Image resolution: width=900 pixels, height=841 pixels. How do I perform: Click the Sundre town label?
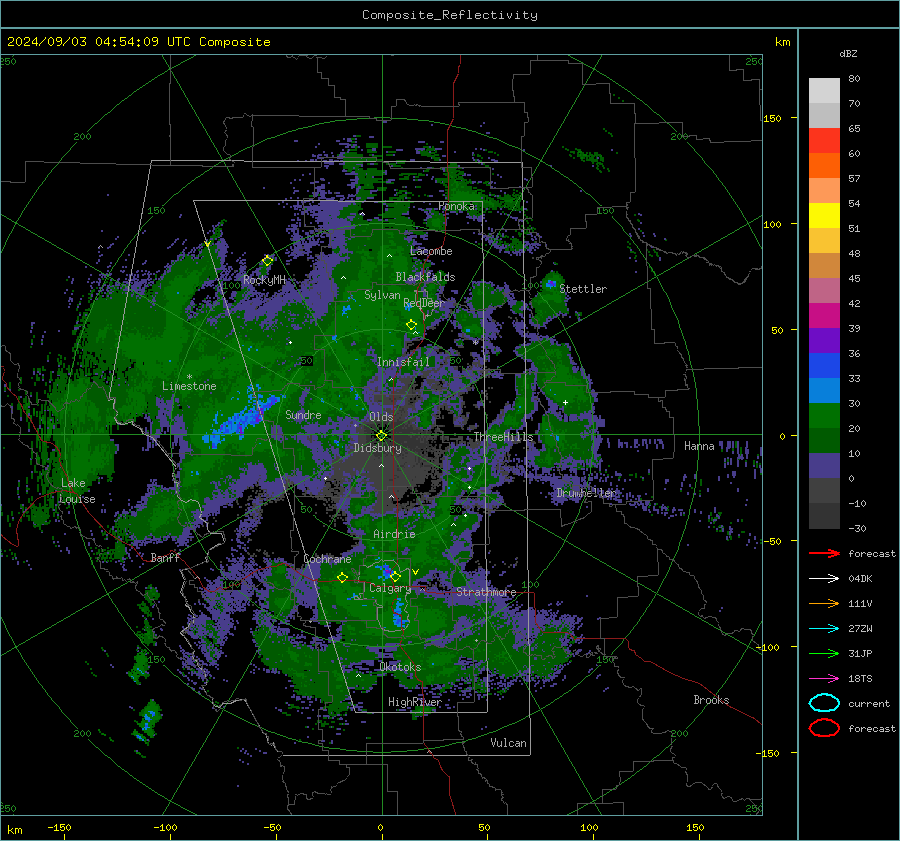pos(303,415)
